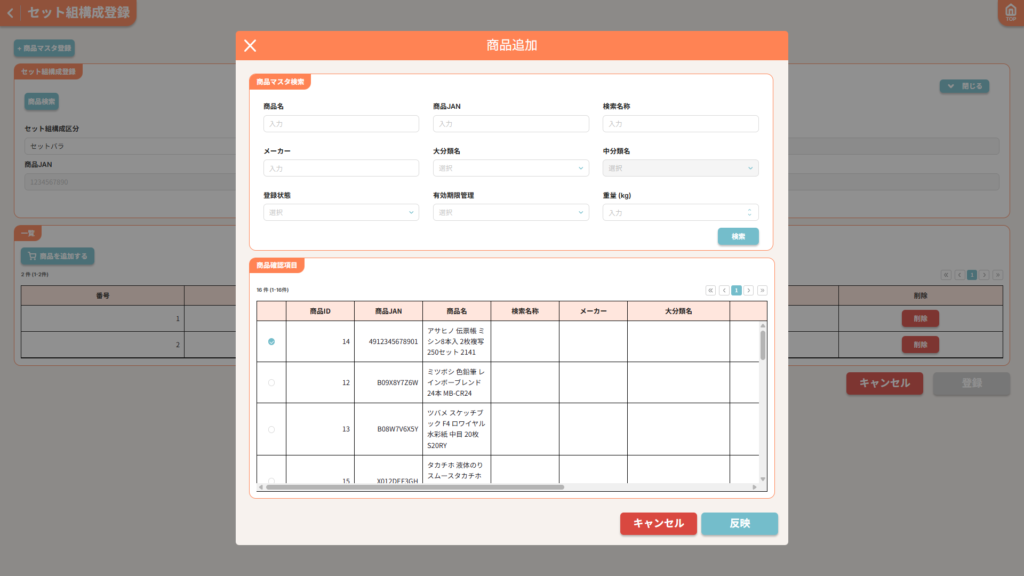1024x576 pixels.
Task: Click the メーカー input field
Action: click(341, 168)
